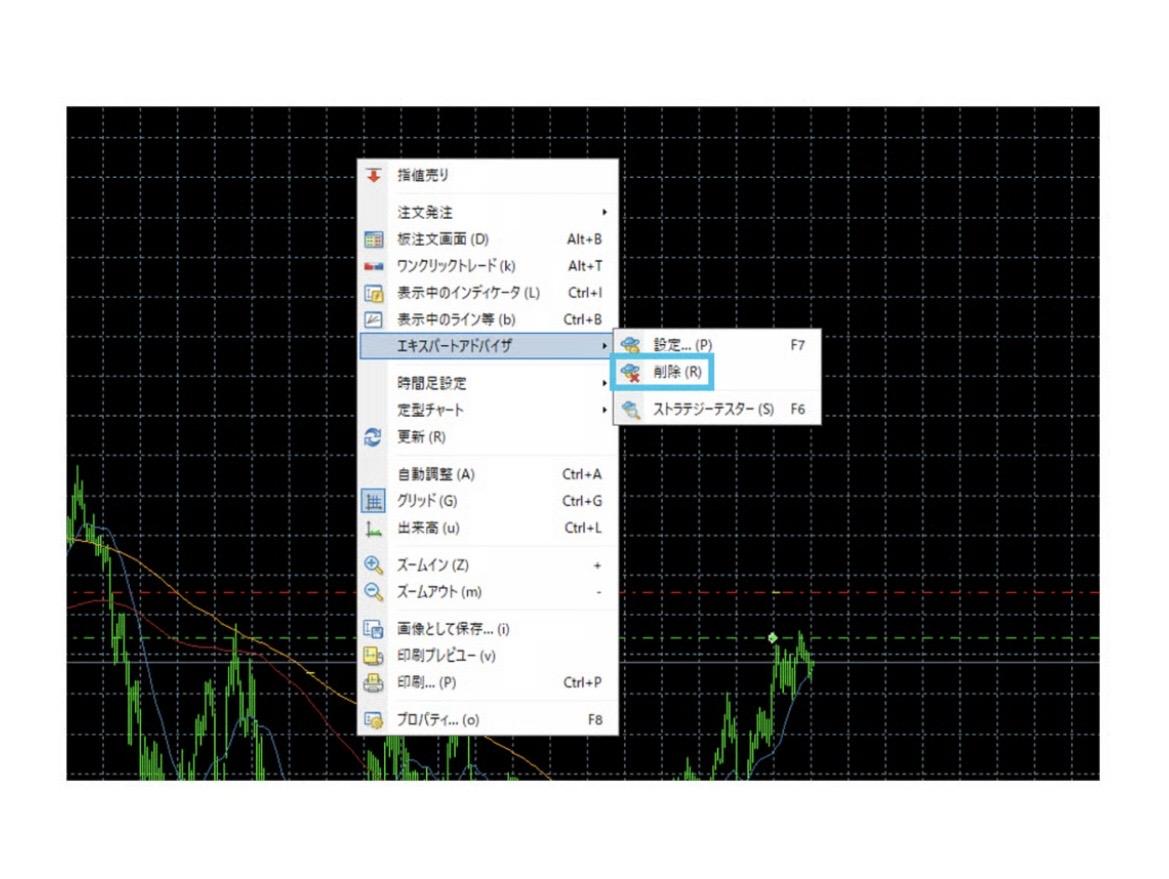Click the zoom in magnifier icon
1169x879 pixels.
coord(374,565)
